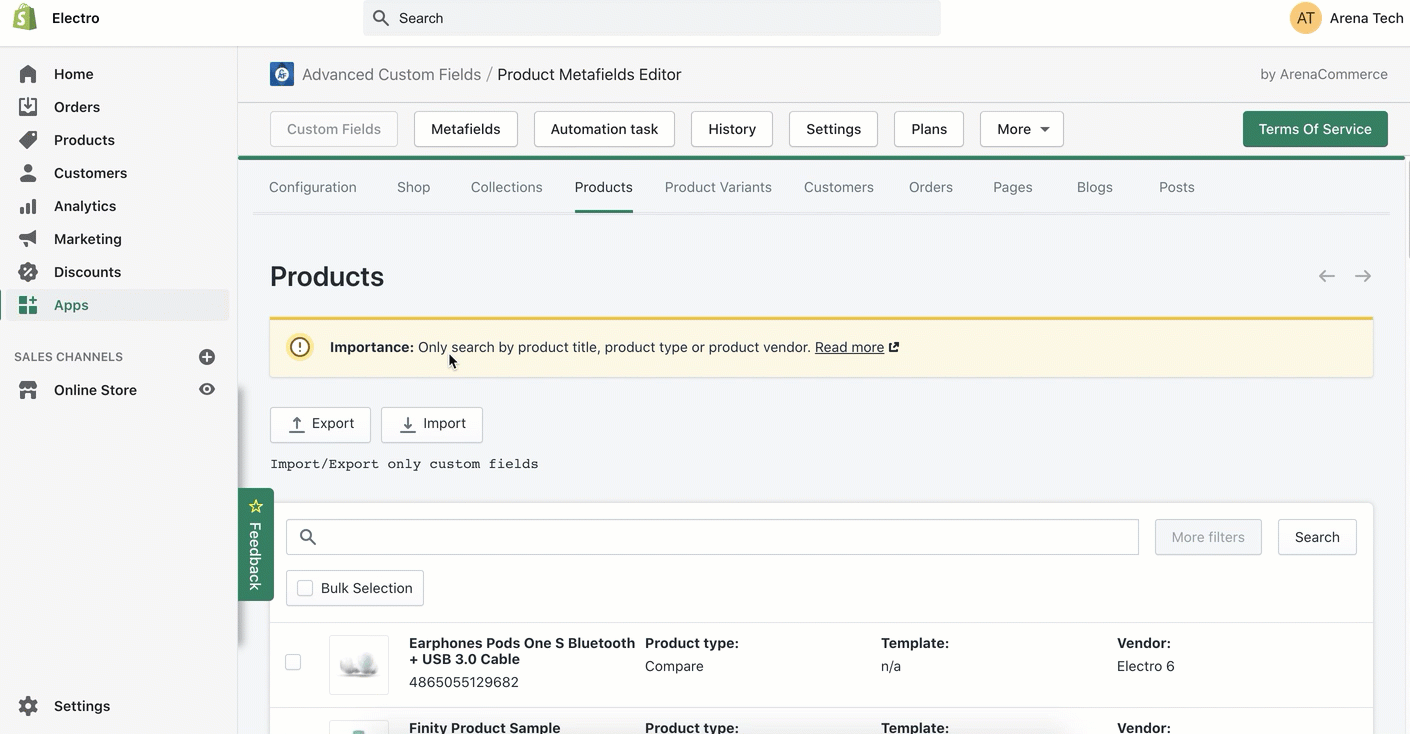Switch to the Collections tab

(506, 187)
